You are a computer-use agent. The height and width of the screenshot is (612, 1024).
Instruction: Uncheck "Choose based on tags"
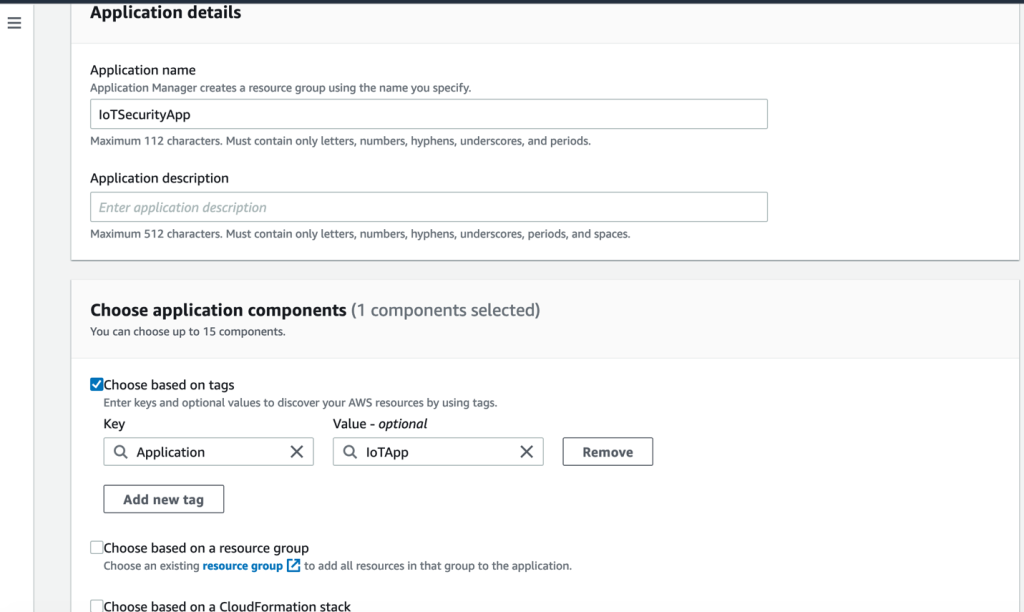click(x=97, y=383)
